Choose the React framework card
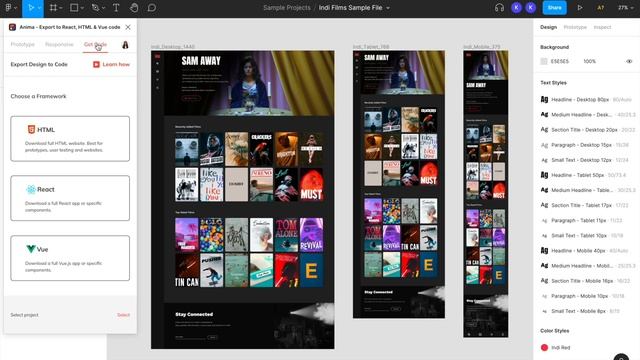640x360 pixels. click(70, 198)
